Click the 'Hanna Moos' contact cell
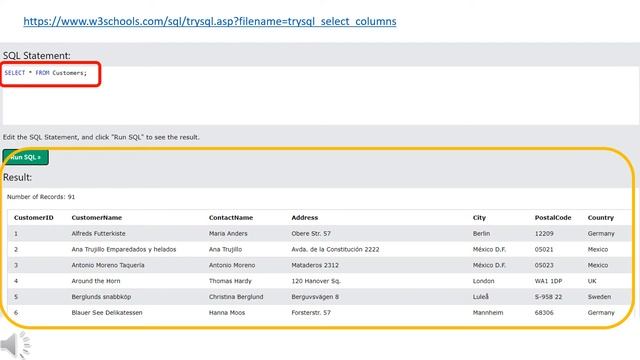This screenshot has height=360, width=640. (x=227, y=313)
